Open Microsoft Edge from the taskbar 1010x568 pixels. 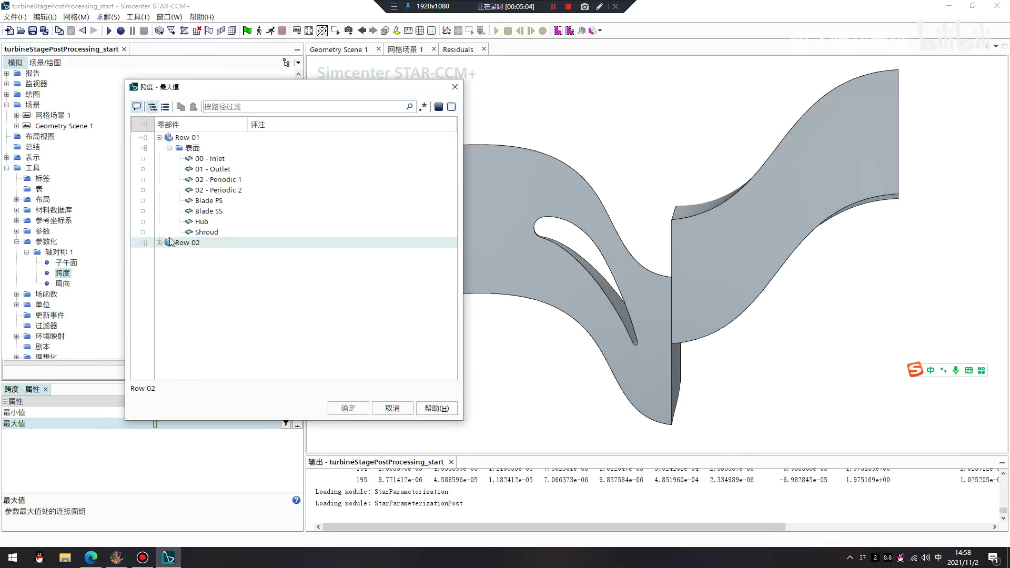click(91, 558)
